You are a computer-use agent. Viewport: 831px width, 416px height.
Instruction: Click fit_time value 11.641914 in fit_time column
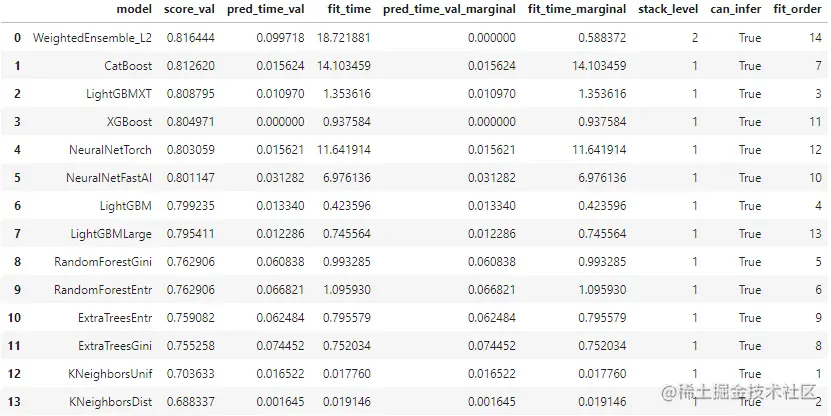coord(344,150)
